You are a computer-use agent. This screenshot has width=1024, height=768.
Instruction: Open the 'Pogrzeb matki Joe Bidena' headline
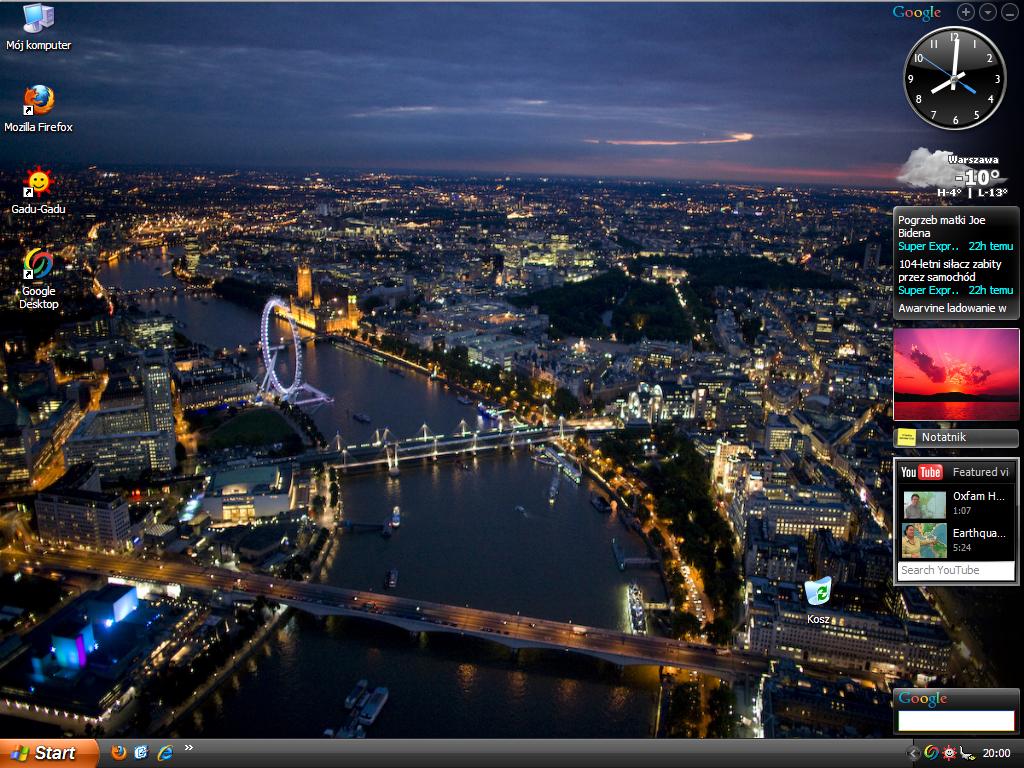[x=941, y=226]
